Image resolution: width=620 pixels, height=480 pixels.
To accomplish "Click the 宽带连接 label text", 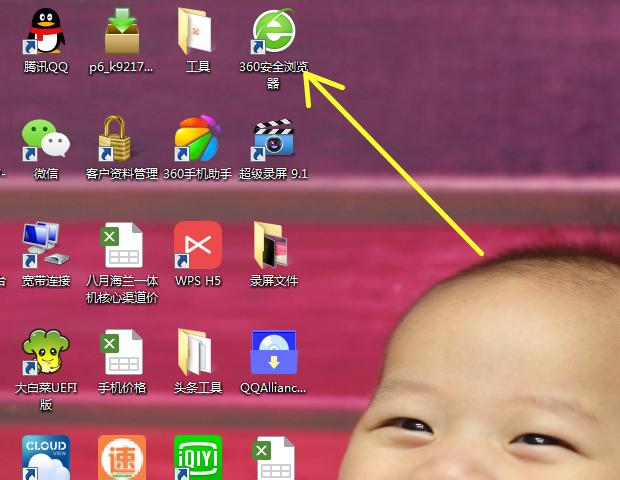I will coord(46,280).
